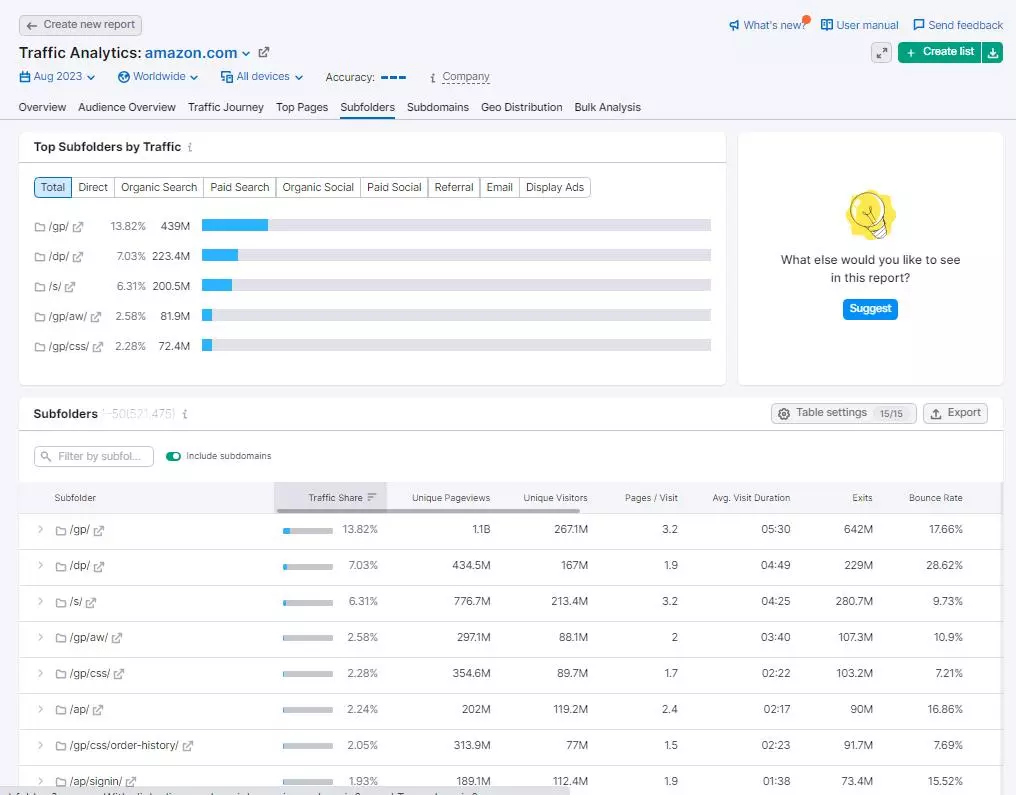
Task: Click the User manual book icon
Action: (827, 25)
